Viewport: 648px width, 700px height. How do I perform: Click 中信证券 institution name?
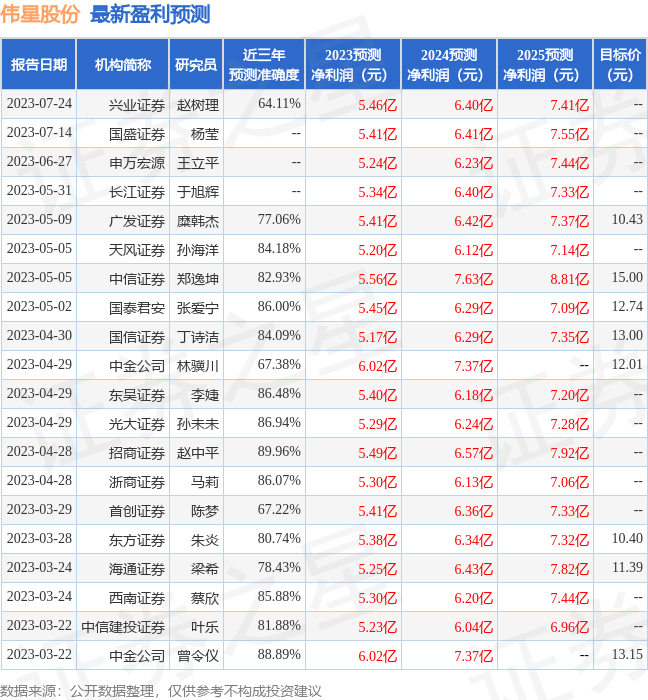[x=137, y=279]
